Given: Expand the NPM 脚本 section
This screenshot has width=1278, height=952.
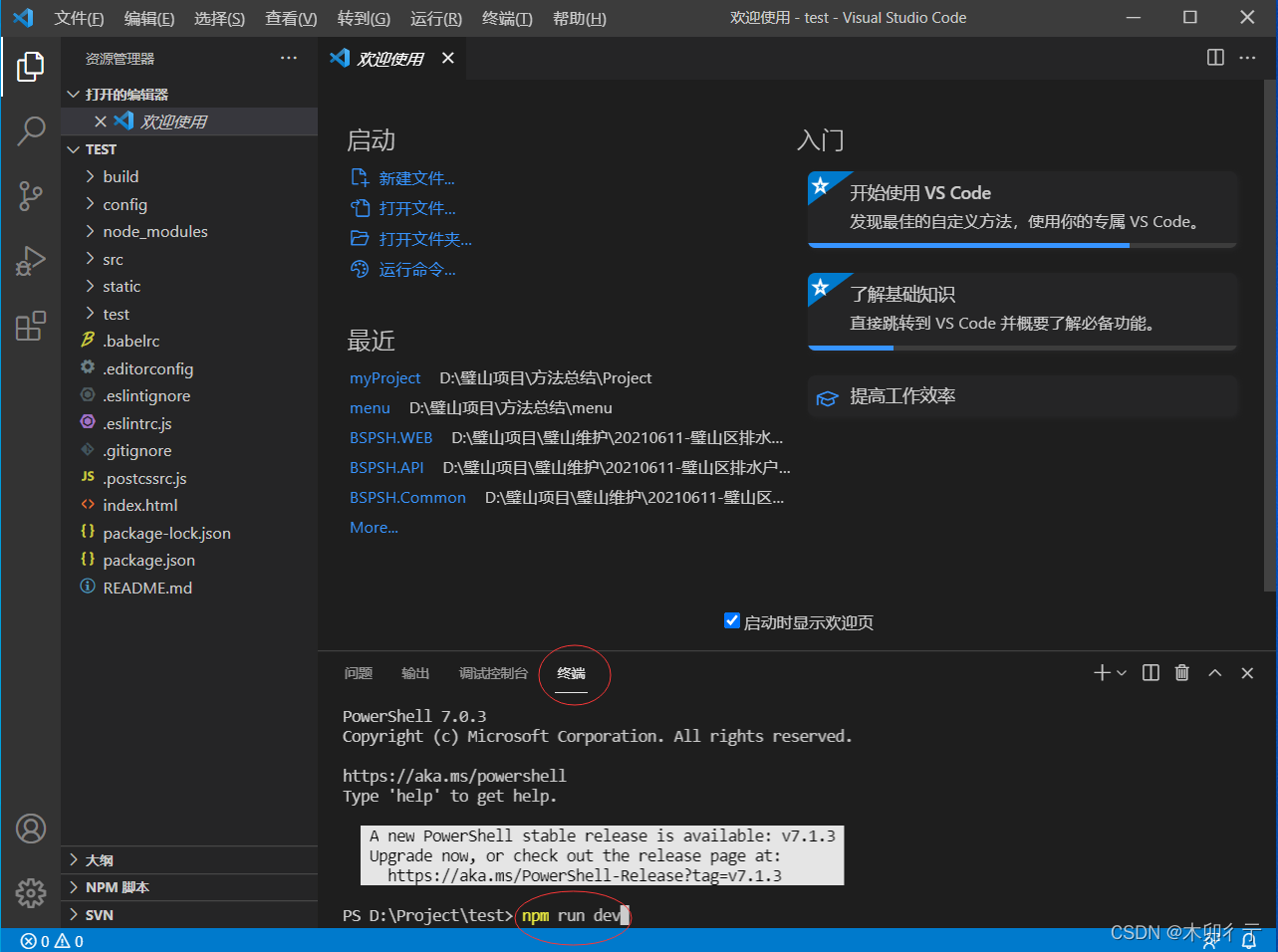Looking at the screenshot, I should (x=189, y=887).
